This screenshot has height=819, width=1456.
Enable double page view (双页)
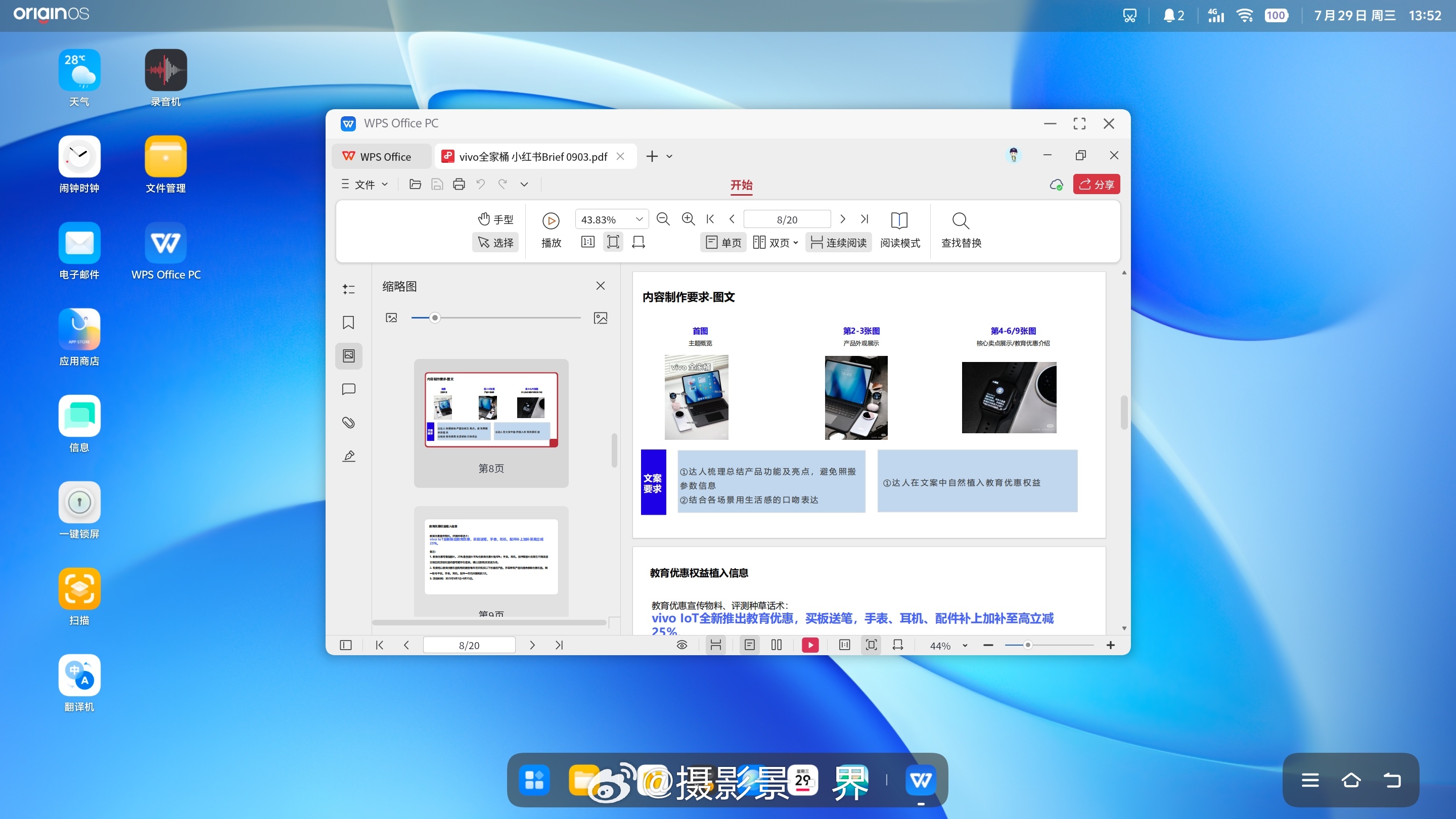(x=771, y=243)
